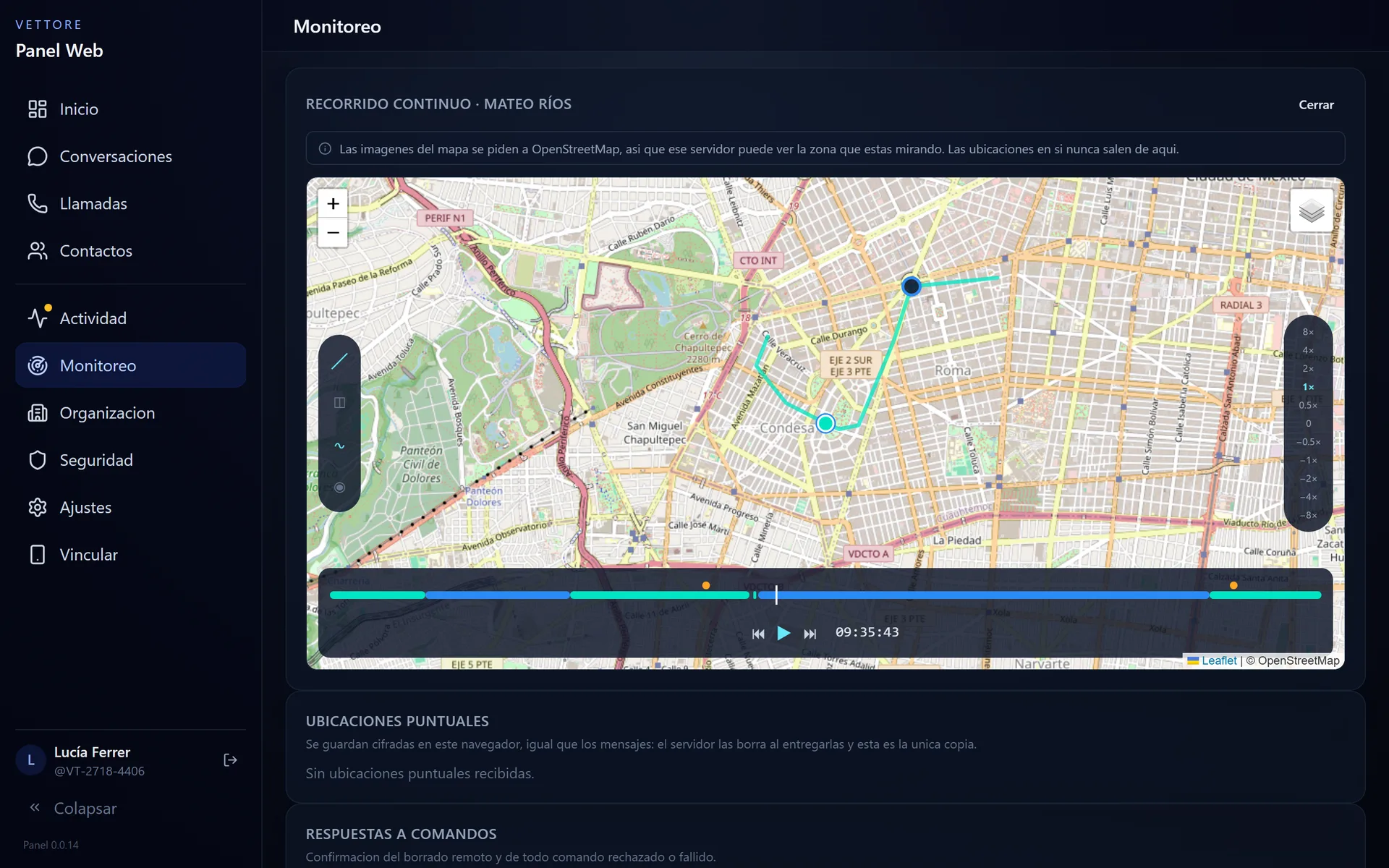The height and width of the screenshot is (868, 1389).
Task: Click the Inicio grid icon
Action: pos(38,109)
